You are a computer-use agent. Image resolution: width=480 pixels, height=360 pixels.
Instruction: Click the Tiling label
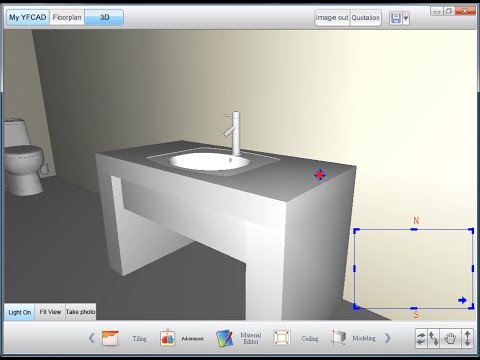[139, 339]
